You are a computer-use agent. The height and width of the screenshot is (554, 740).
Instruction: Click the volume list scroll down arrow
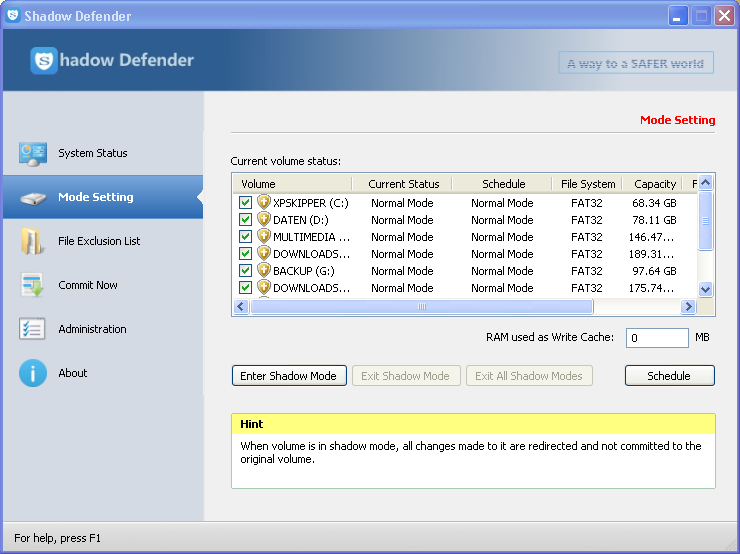pyautogui.click(x=705, y=289)
